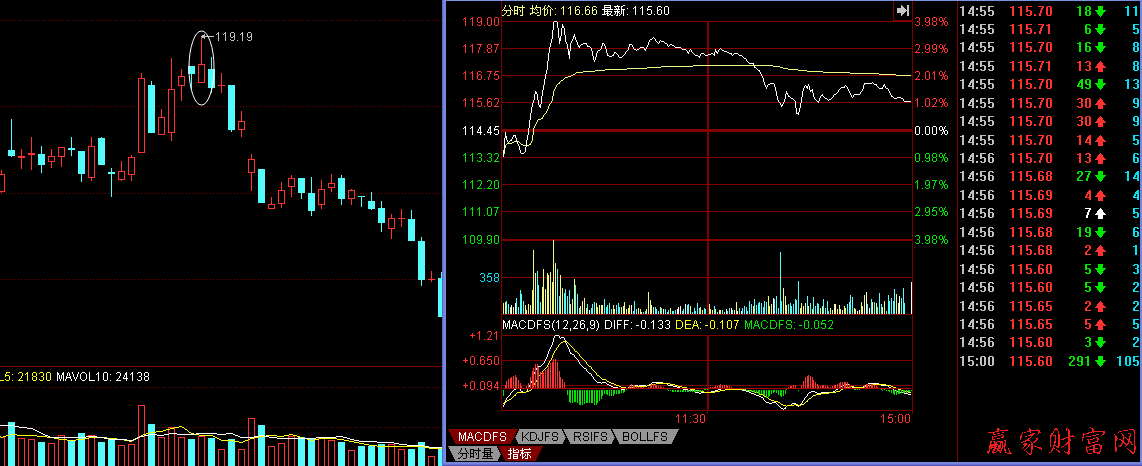Click the arrow-to-bar icon above intraday chart

902,10
